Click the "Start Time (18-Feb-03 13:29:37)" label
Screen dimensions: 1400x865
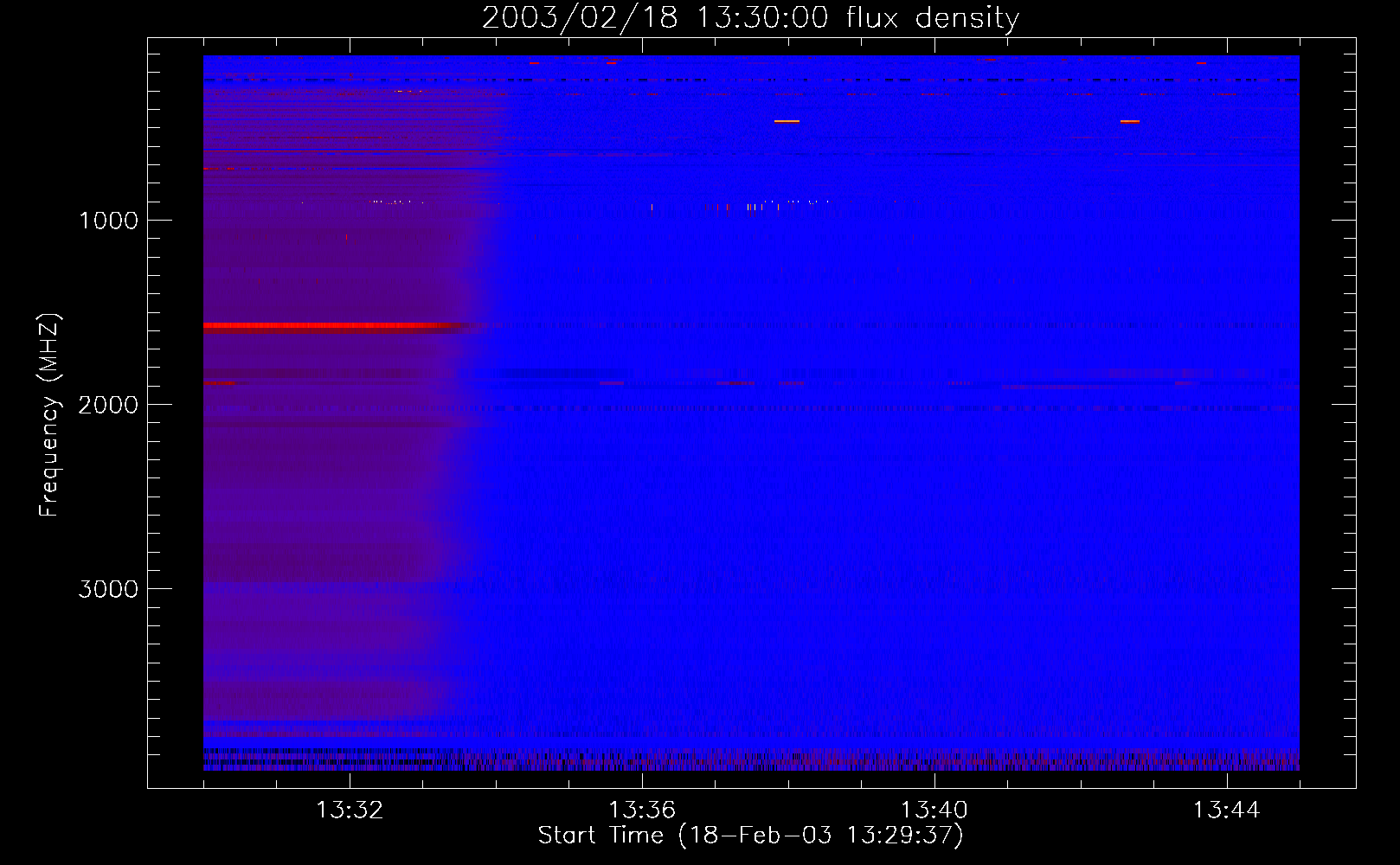[x=750, y=836]
